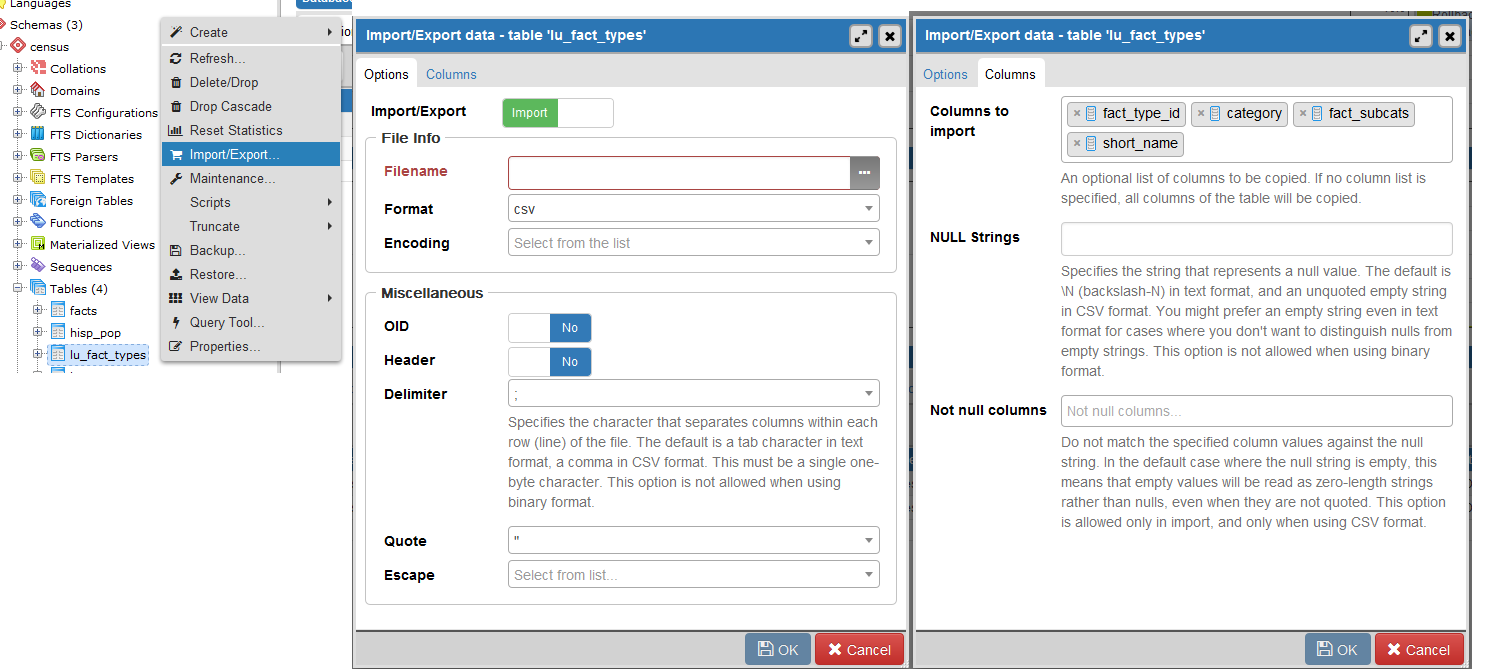Close the Options Import/Export dialog
Screen dimensions: 1500x669
coord(889,36)
